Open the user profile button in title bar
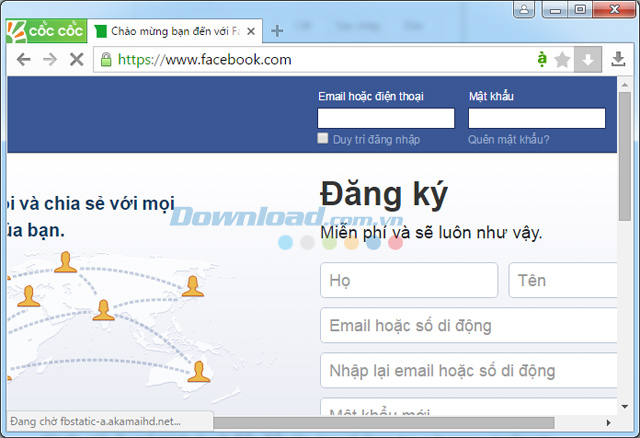This screenshot has width=640, height=438. click(524, 9)
